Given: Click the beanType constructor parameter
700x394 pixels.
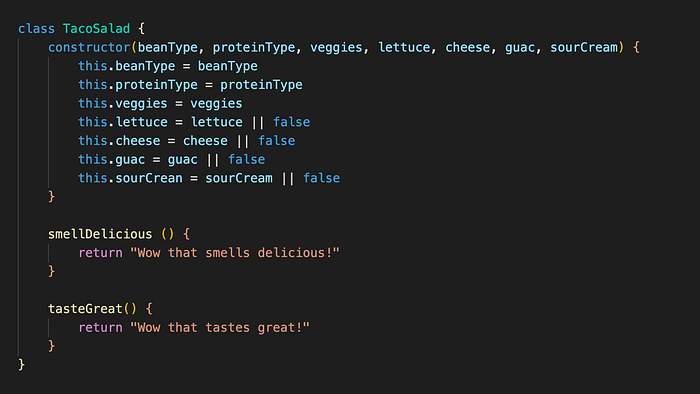Looking at the screenshot, I should pyautogui.click(x=167, y=48).
